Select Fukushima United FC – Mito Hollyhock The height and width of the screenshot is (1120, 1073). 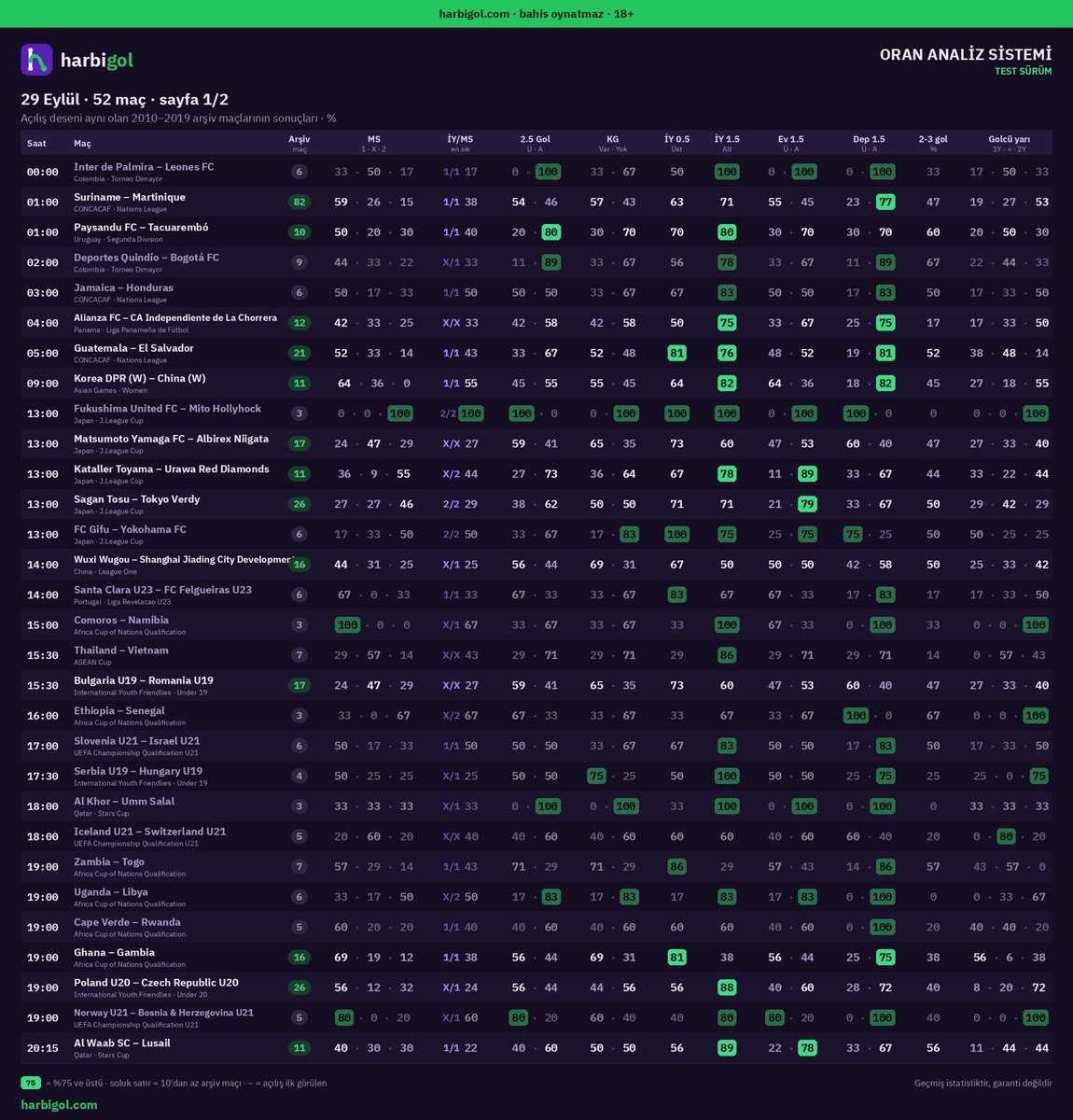[x=167, y=409]
